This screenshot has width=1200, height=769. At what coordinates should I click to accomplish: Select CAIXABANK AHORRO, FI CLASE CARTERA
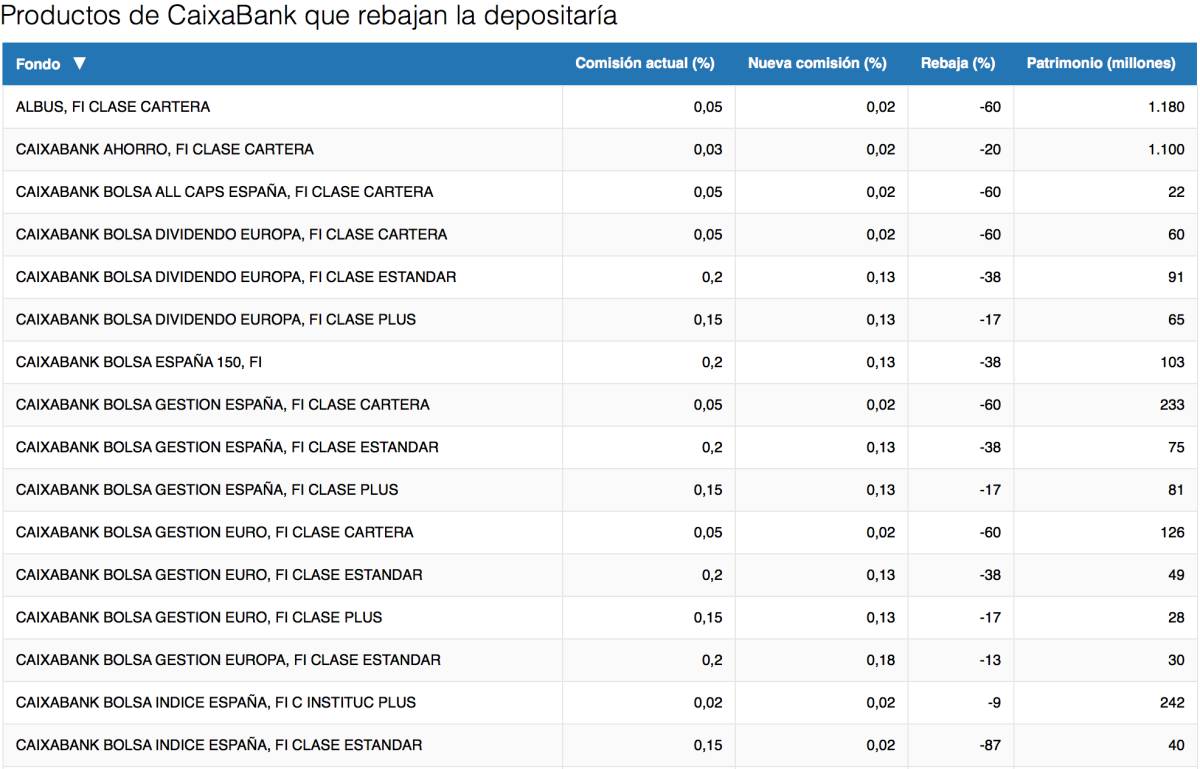pos(600,150)
